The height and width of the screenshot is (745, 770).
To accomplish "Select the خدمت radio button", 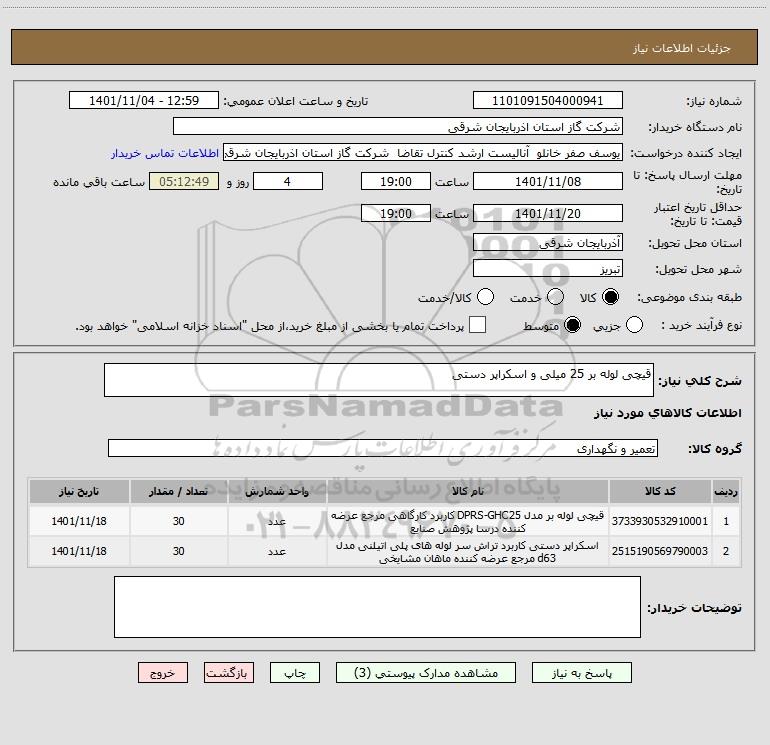I will click(555, 297).
